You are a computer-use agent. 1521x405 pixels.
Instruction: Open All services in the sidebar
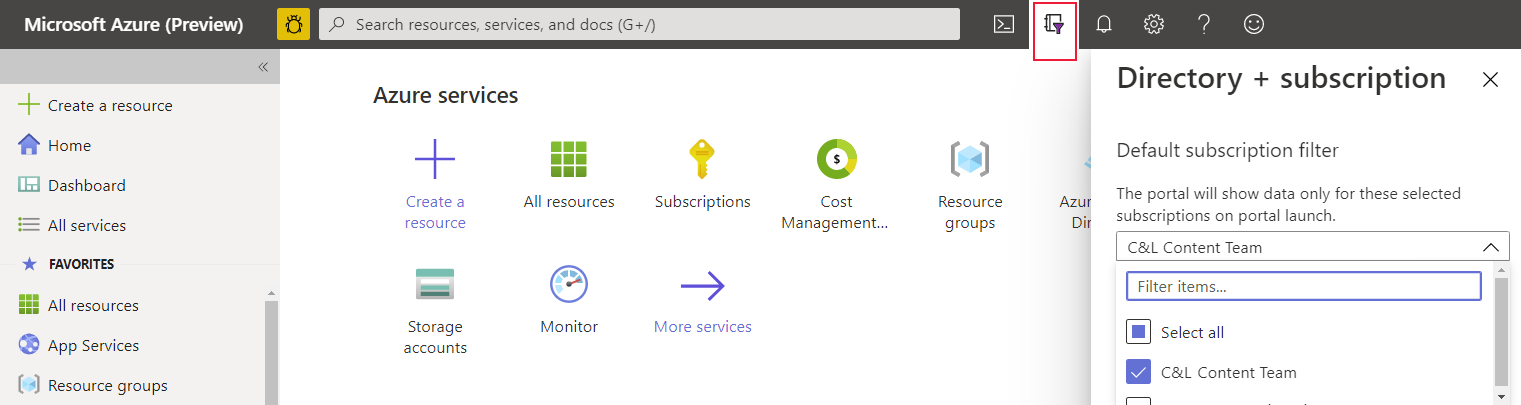point(87,225)
